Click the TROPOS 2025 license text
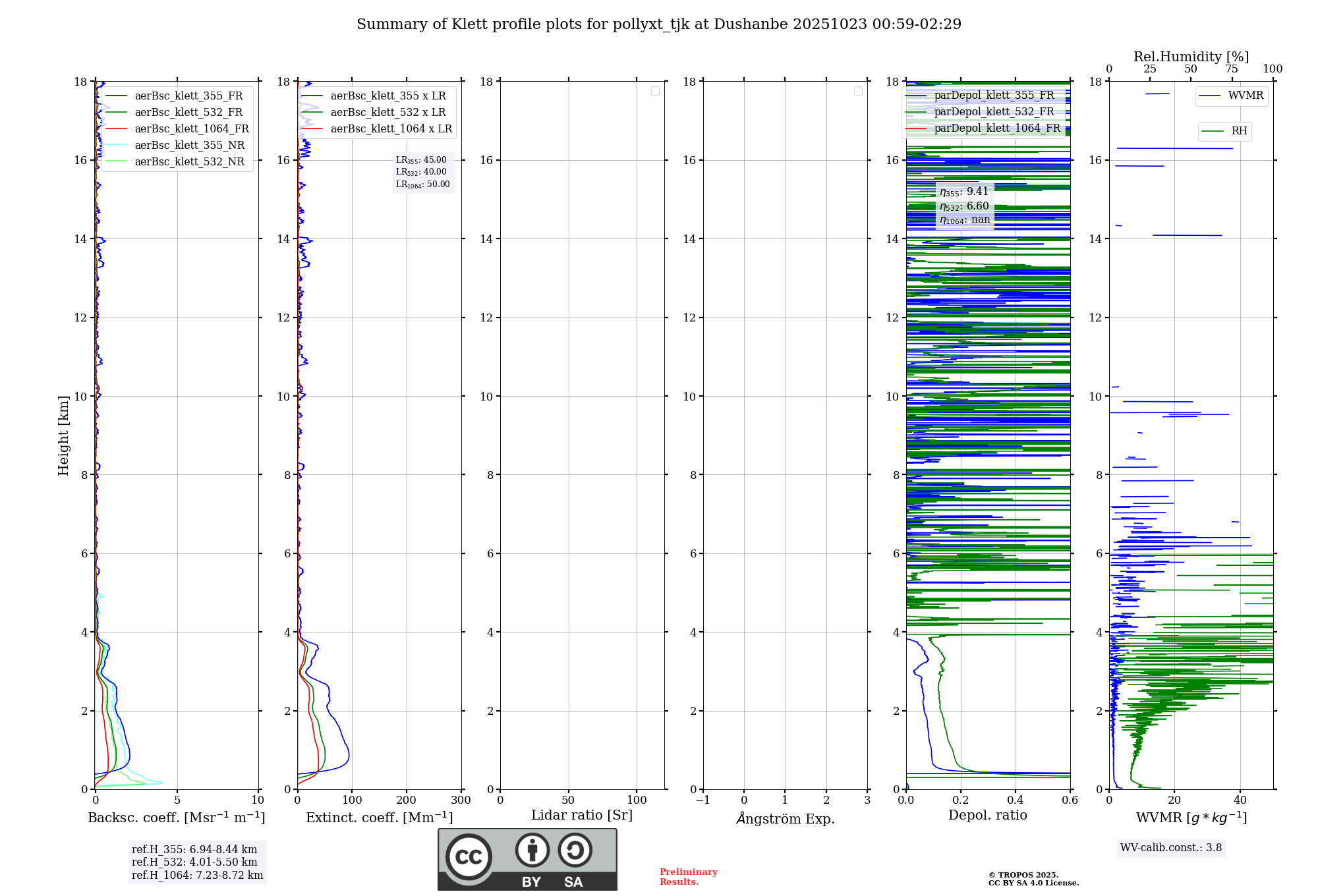The image size is (1318, 896). pyautogui.click(x=1033, y=879)
